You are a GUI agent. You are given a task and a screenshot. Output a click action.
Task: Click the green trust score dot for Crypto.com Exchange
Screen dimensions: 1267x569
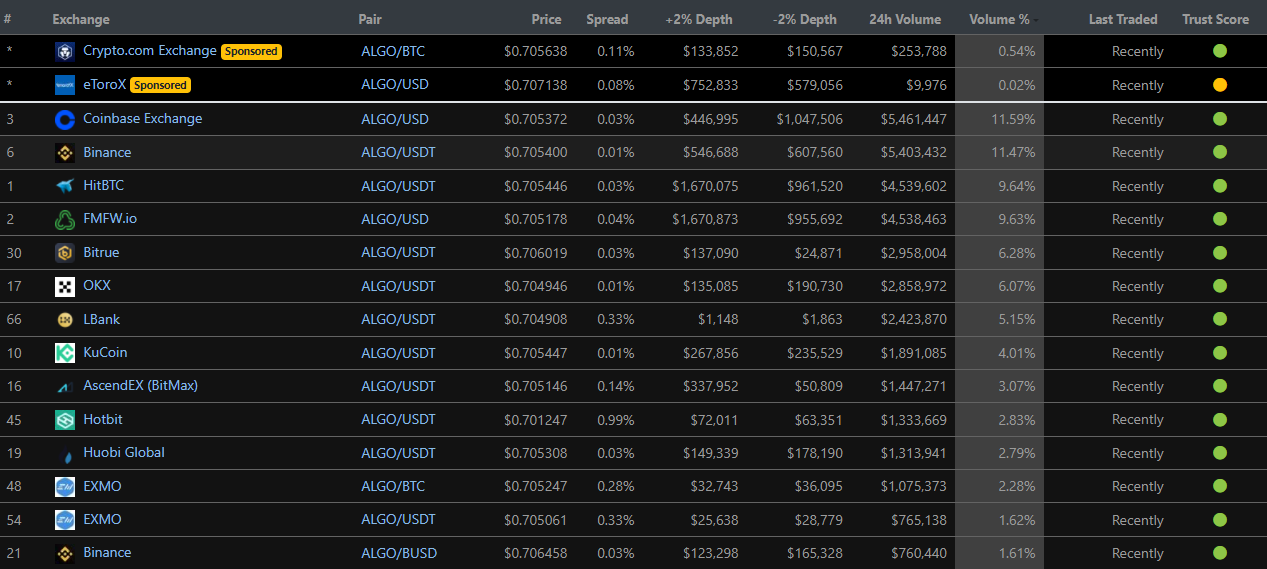pos(1219,51)
